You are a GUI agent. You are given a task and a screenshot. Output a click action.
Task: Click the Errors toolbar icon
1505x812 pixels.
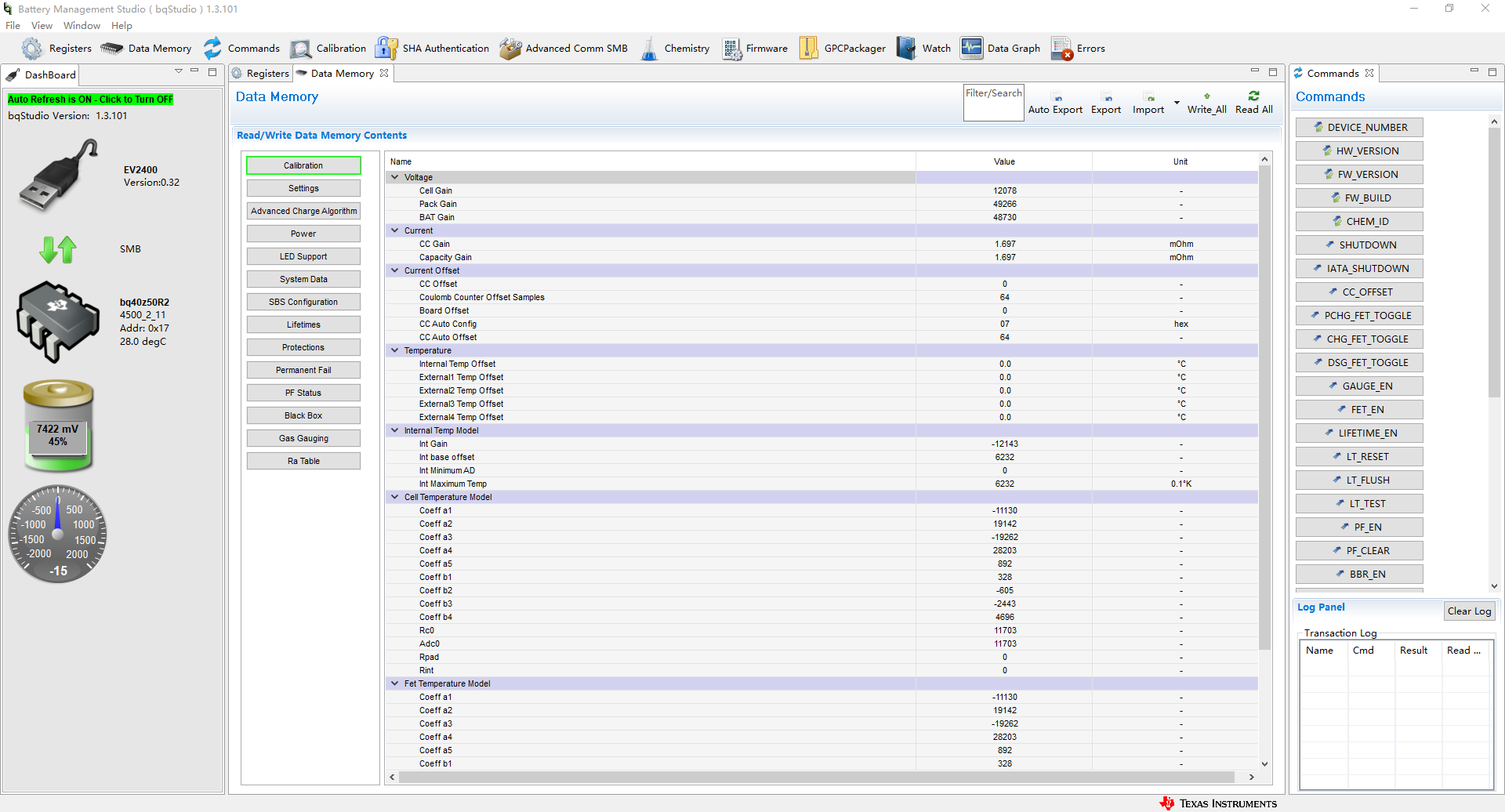[1079, 49]
